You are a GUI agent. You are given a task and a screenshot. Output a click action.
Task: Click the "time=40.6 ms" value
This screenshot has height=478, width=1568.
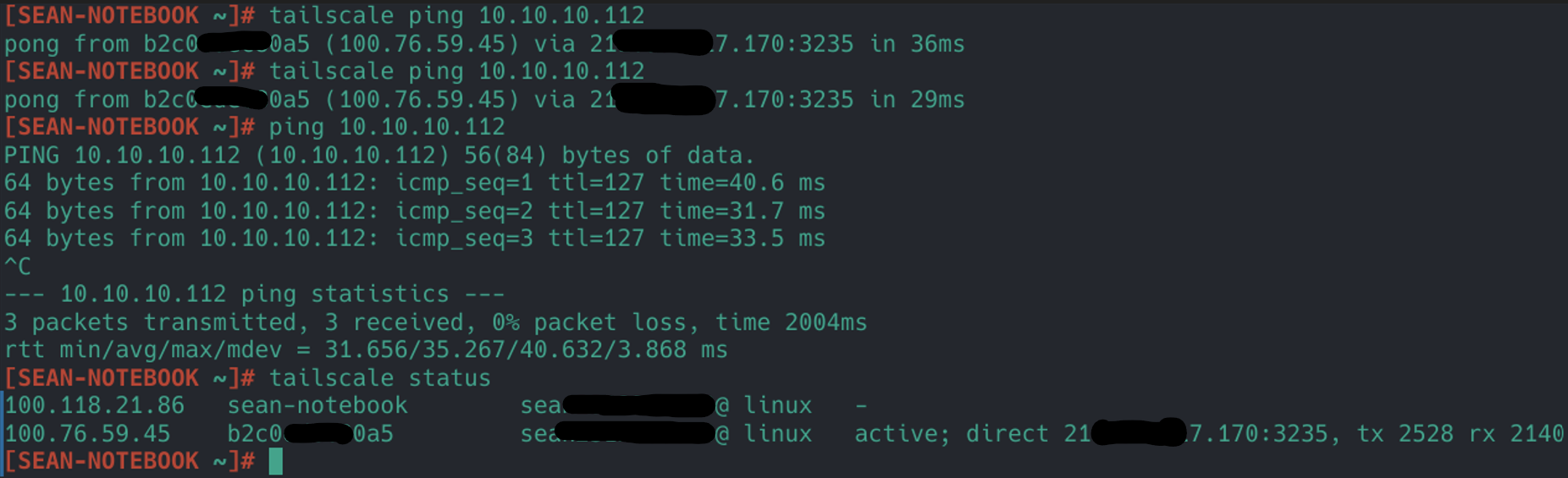(x=742, y=183)
